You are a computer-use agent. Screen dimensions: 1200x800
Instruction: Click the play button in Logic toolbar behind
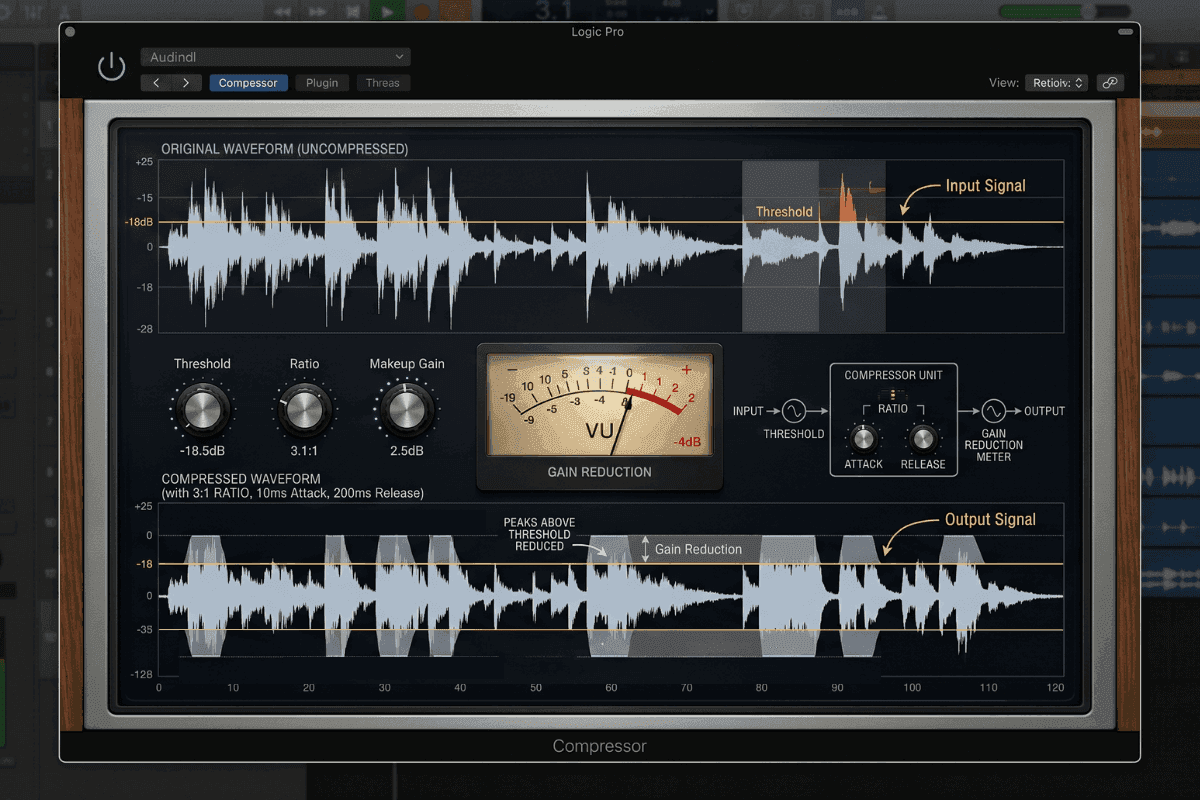[x=385, y=11]
